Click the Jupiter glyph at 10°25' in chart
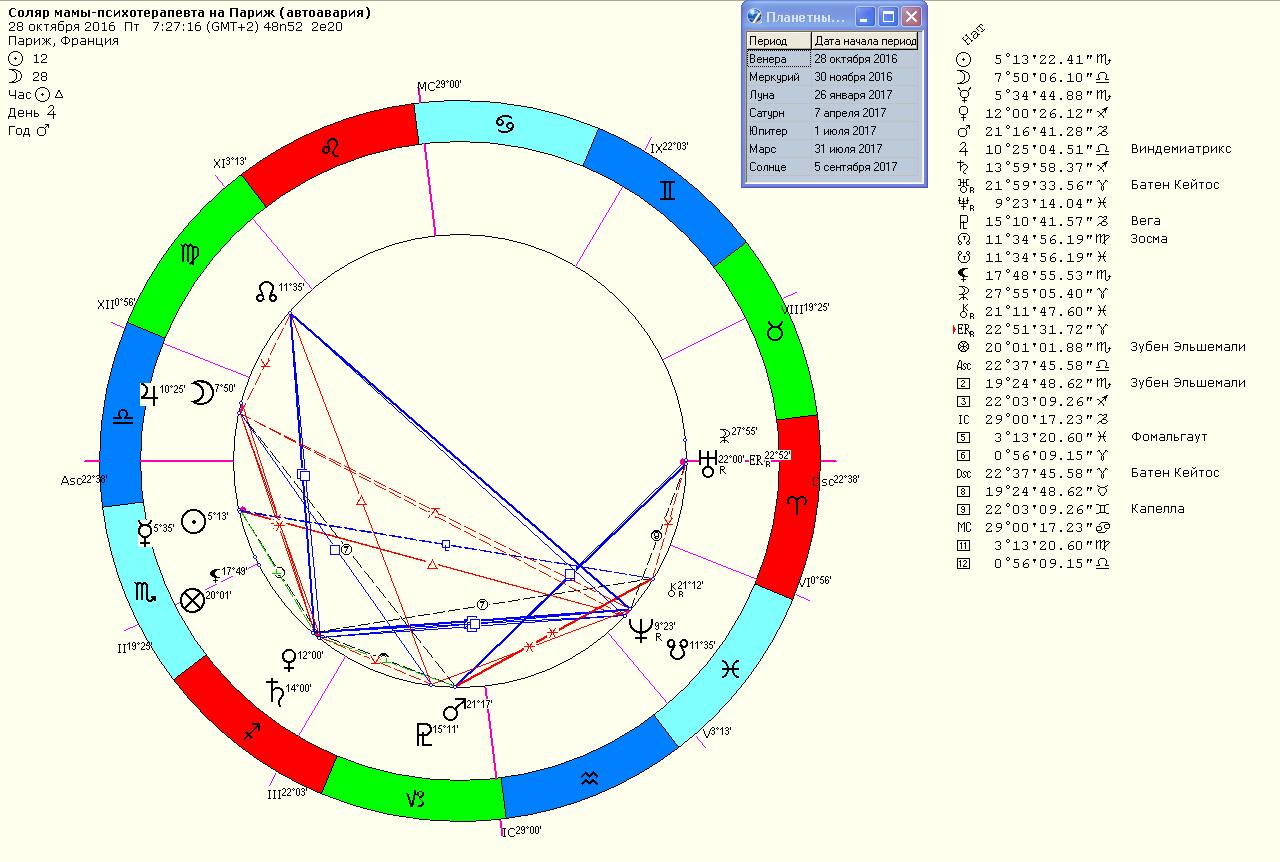 [149, 392]
